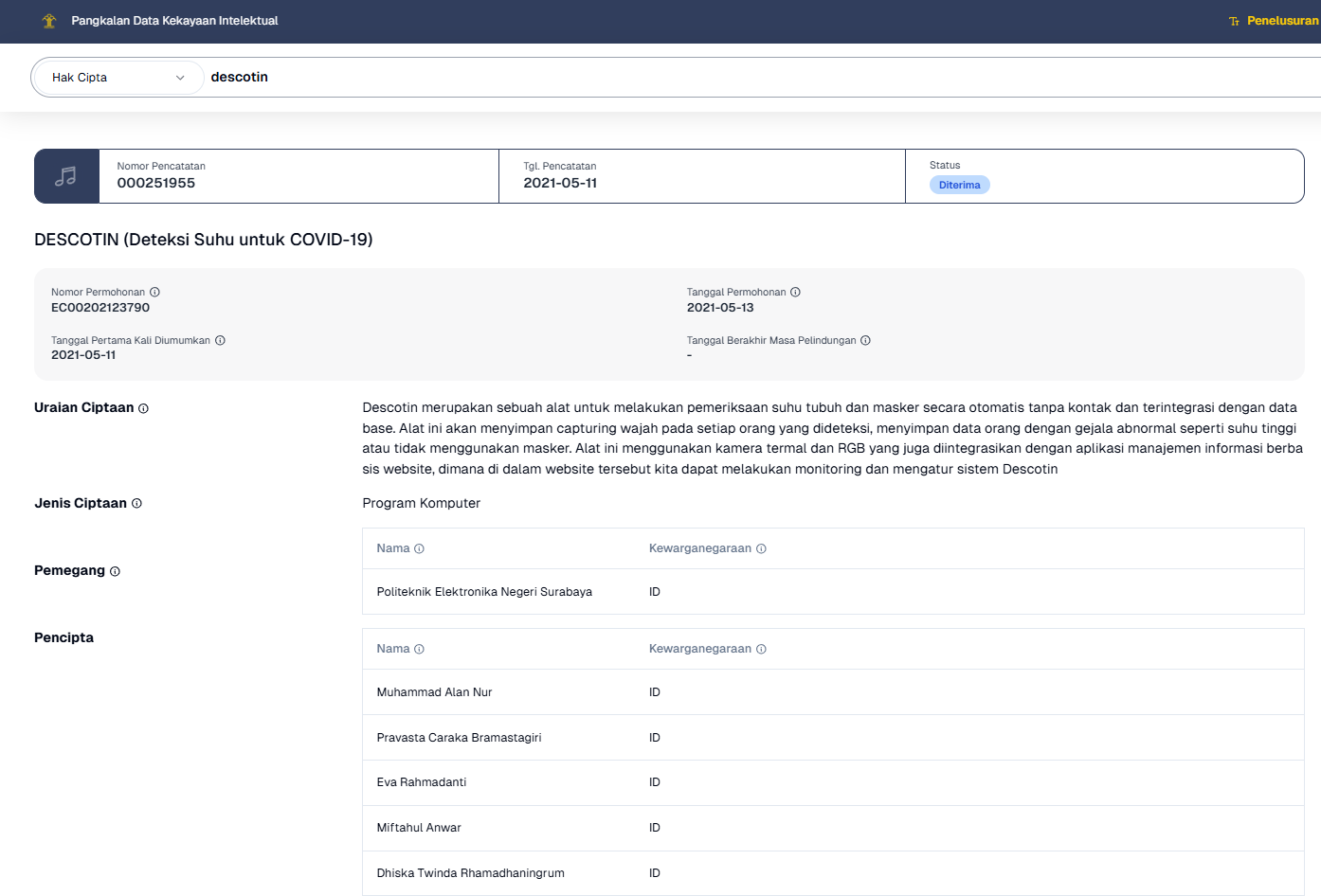This screenshot has height=896, width=1321.
Task: Click info icon by Pencipta Nama column
Action: [x=419, y=649]
